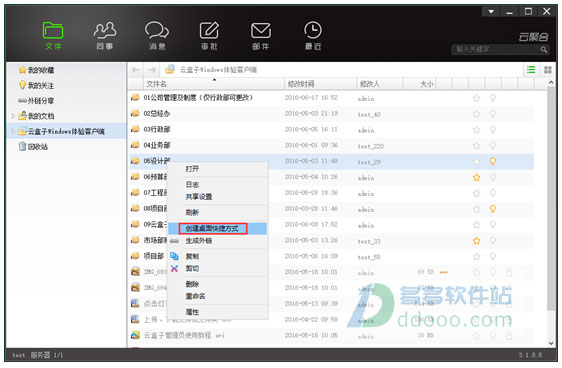Viewport: 562px width, 368px height.
Task: Toggle follow bulb for 03行政部
Action: point(493,130)
